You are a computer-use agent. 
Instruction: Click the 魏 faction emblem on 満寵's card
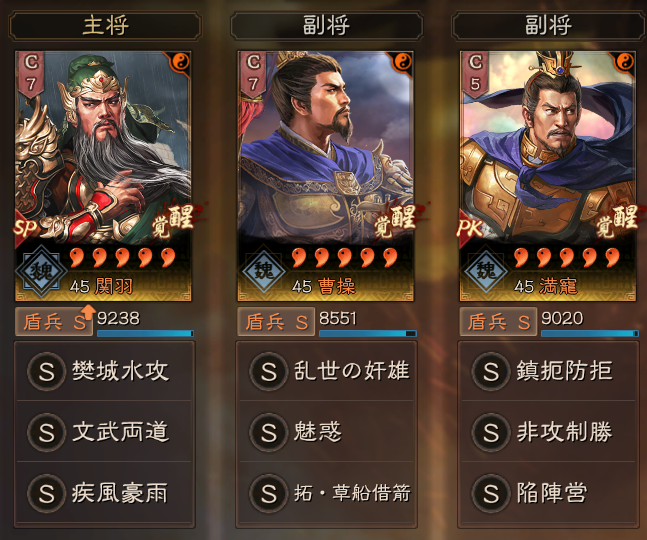pos(486,271)
